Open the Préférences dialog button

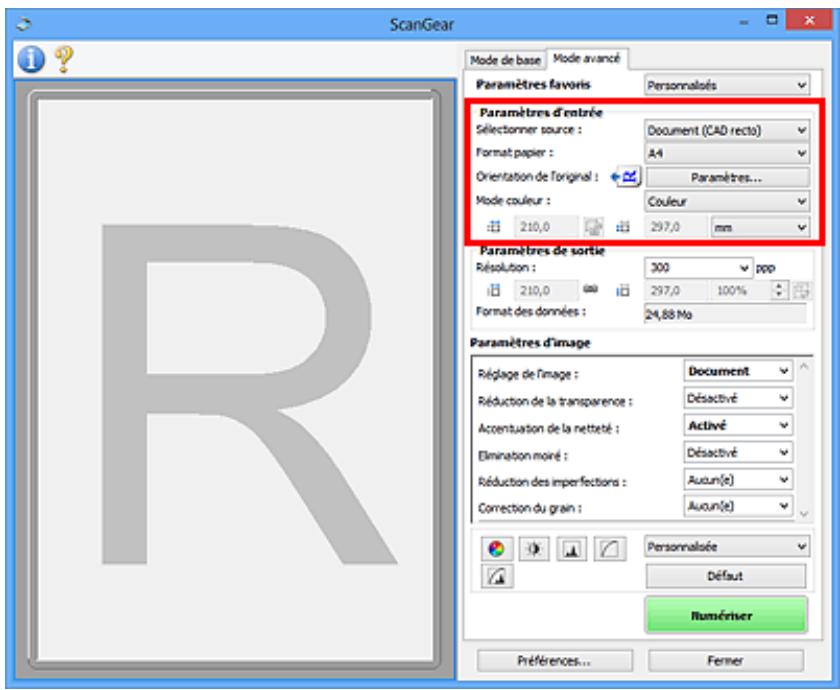pos(553,661)
